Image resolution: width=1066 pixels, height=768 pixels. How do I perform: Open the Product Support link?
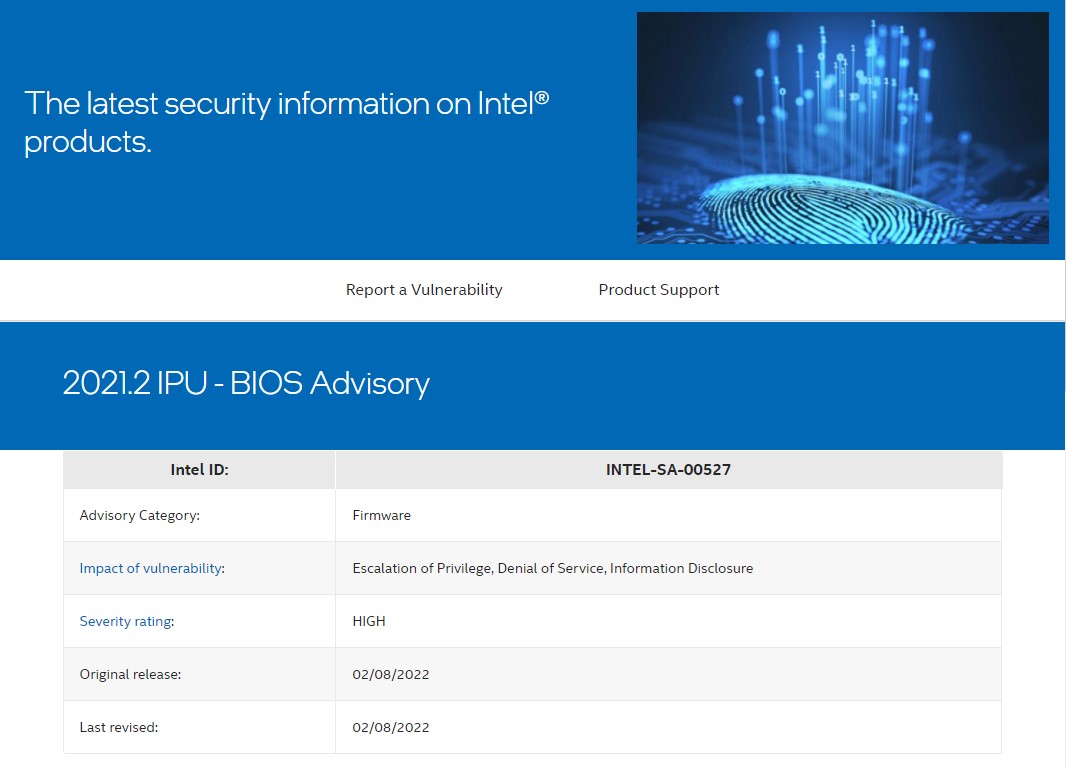(x=658, y=290)
